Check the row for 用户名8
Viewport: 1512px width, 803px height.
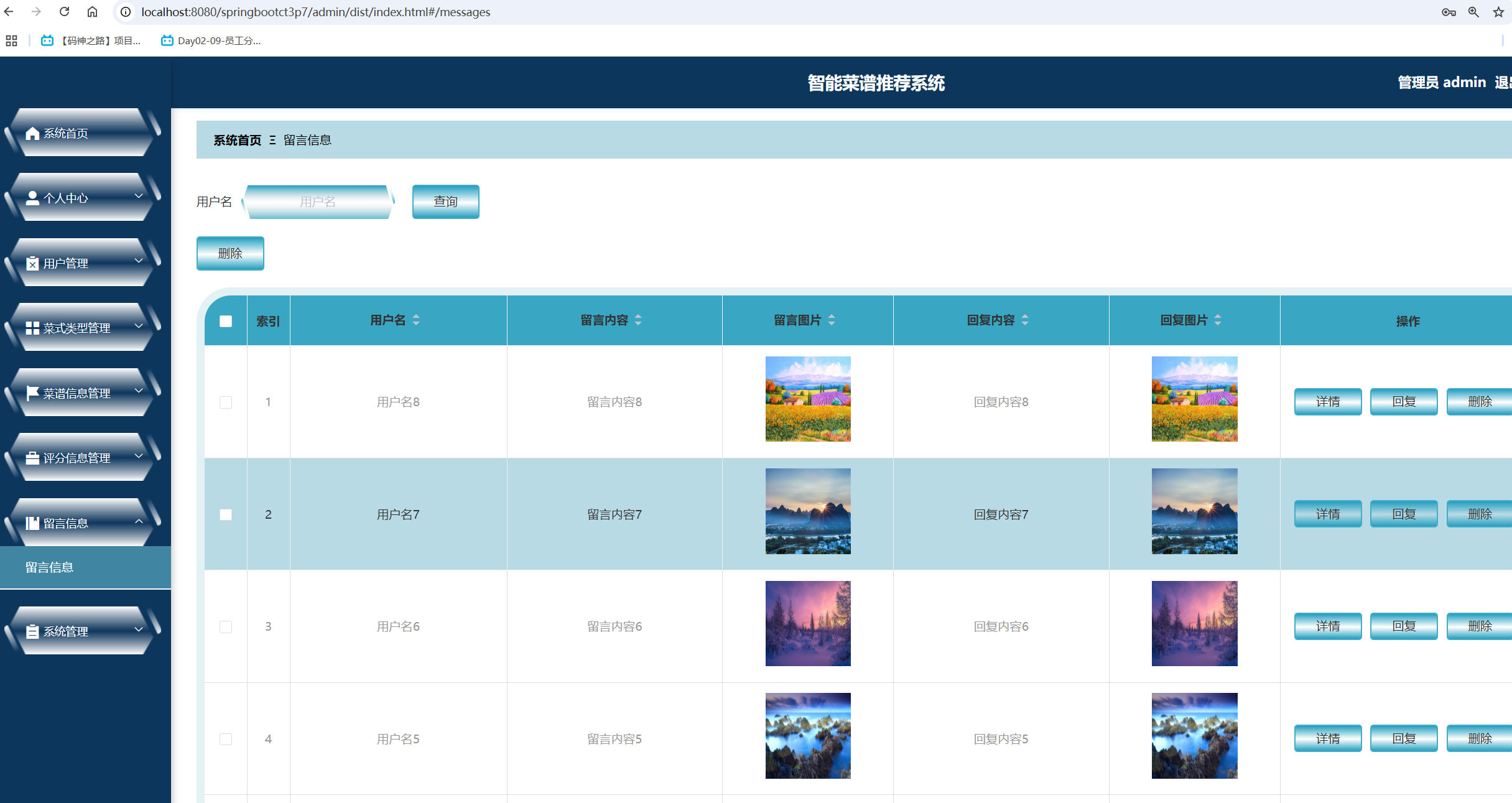click(x=226, y=402)
